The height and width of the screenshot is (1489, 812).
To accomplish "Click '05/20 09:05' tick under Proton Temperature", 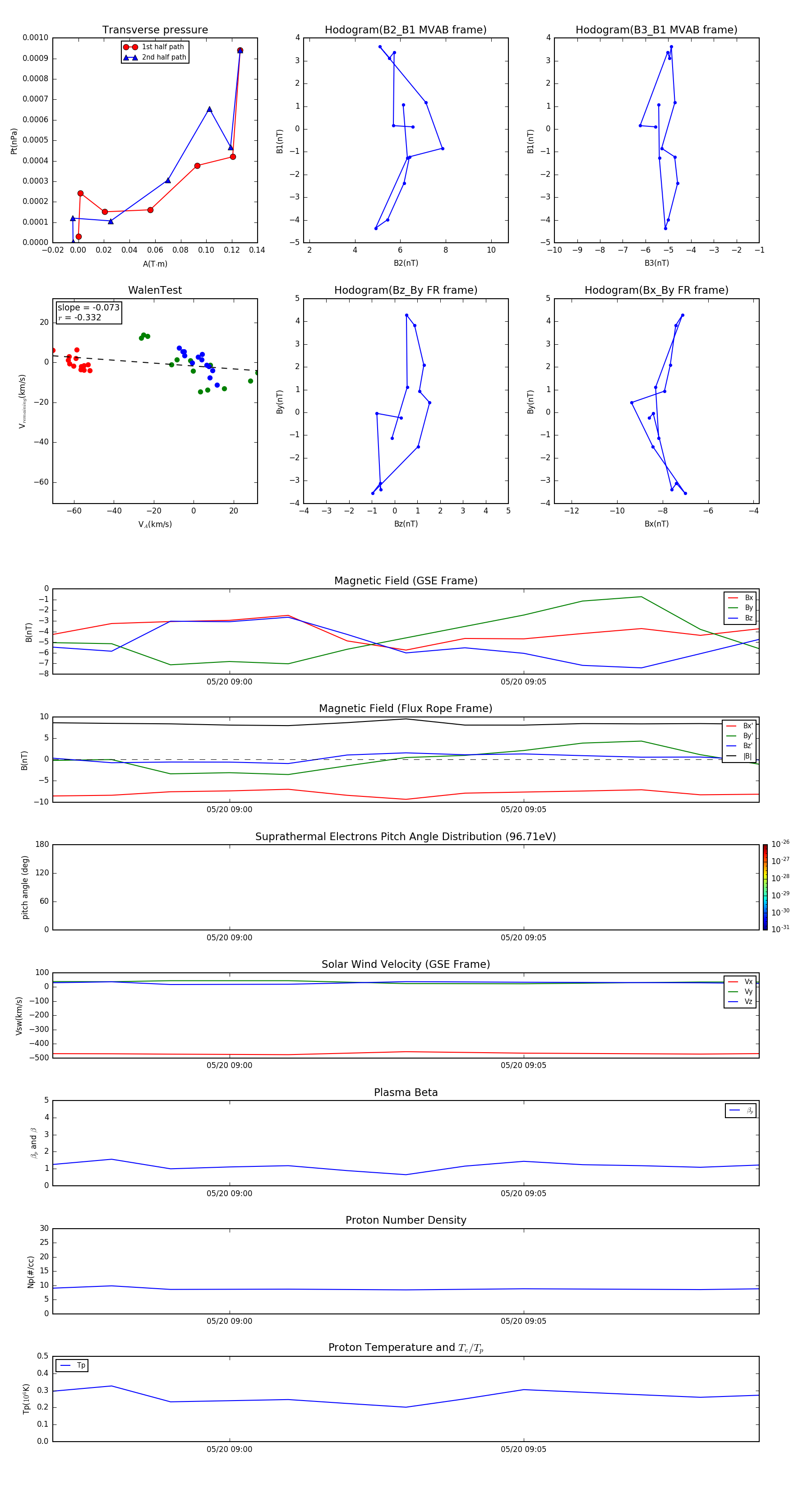I will coord(524,1449).
